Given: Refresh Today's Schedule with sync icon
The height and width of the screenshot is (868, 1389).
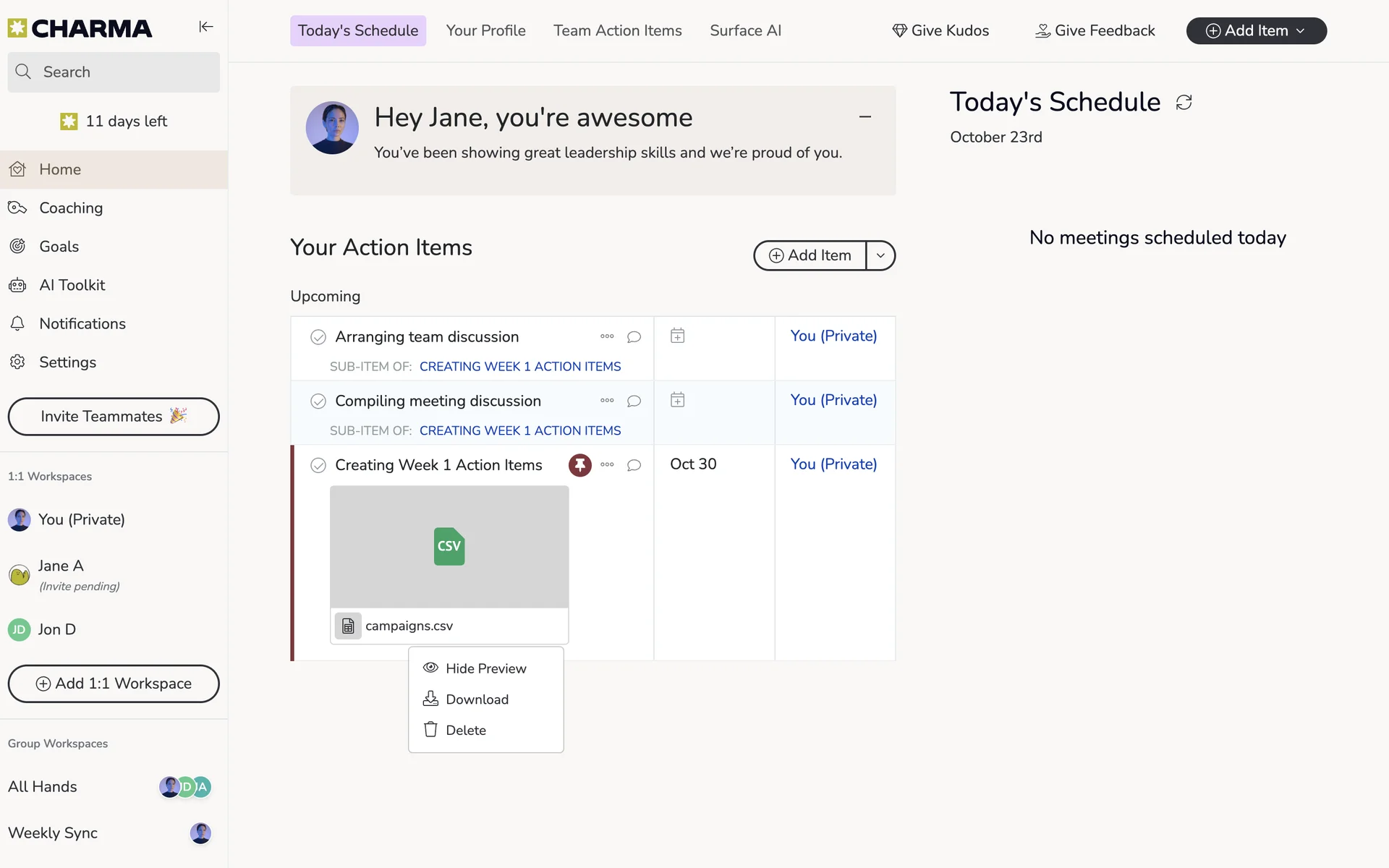Looking at the screenshot, I should pos(1184,103).
